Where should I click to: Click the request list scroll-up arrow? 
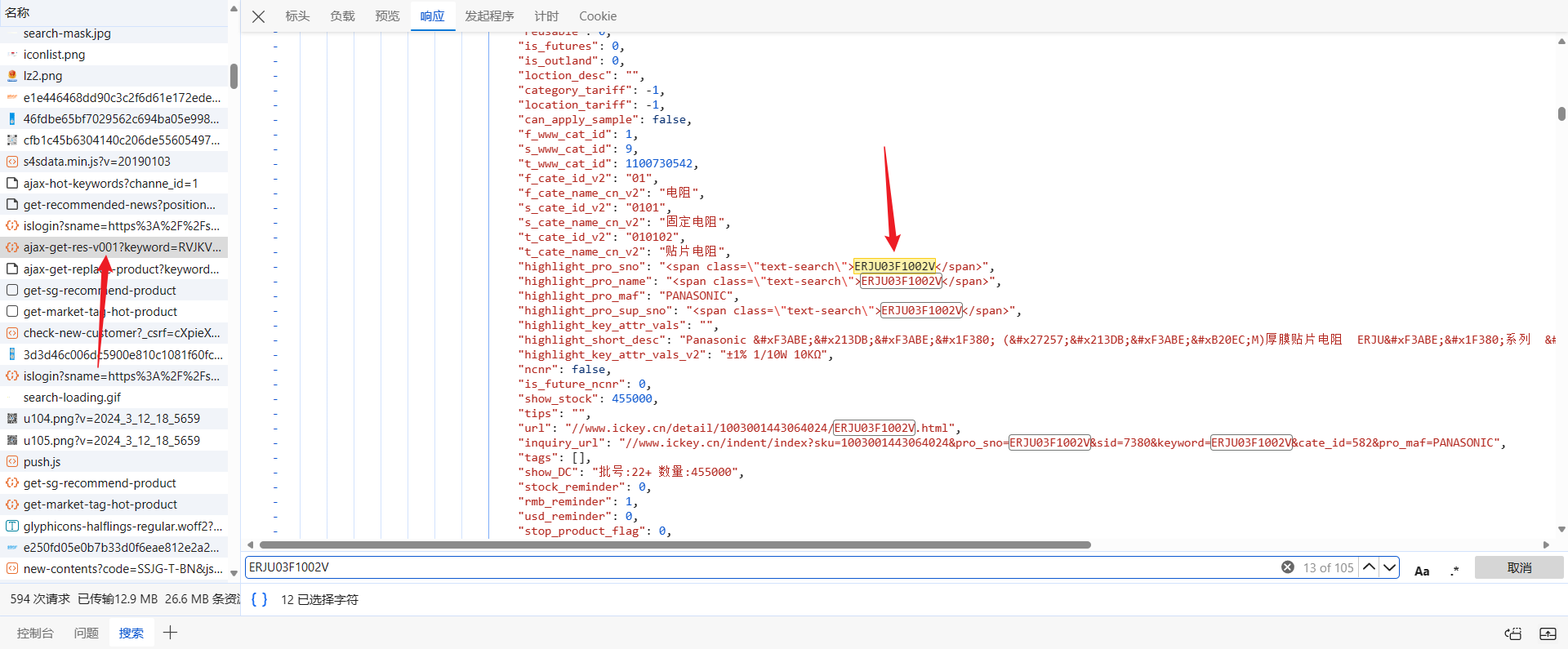point(234,9)
